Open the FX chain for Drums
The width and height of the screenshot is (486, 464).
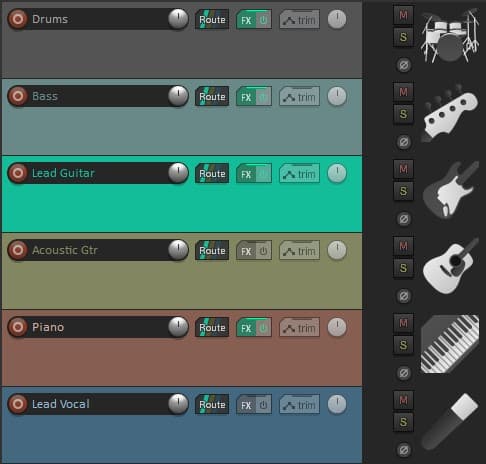click(246, 20)
